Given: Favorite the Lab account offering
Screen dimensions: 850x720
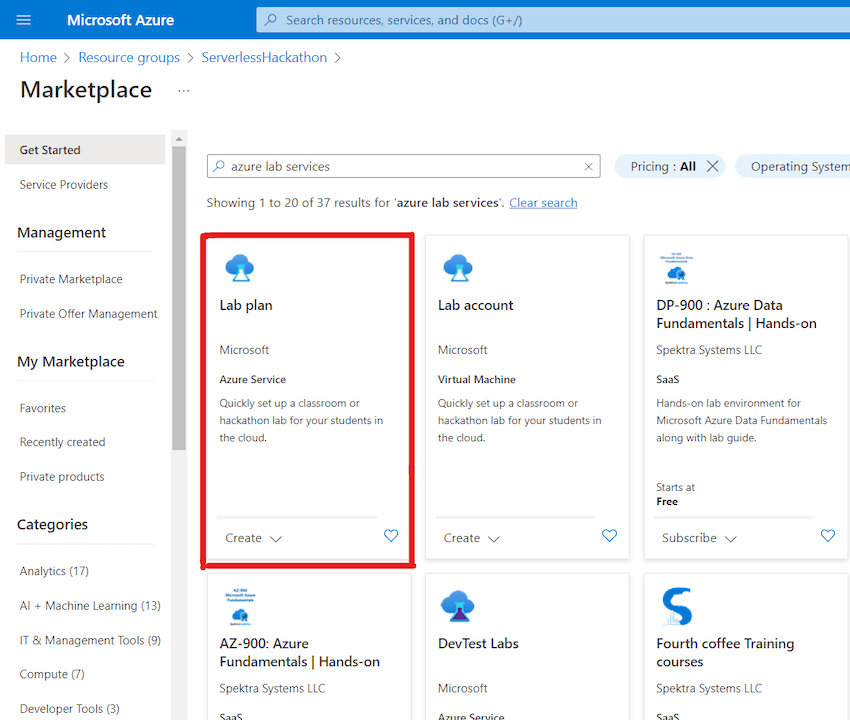Looking at the screenshot, I should coord(609,536).
